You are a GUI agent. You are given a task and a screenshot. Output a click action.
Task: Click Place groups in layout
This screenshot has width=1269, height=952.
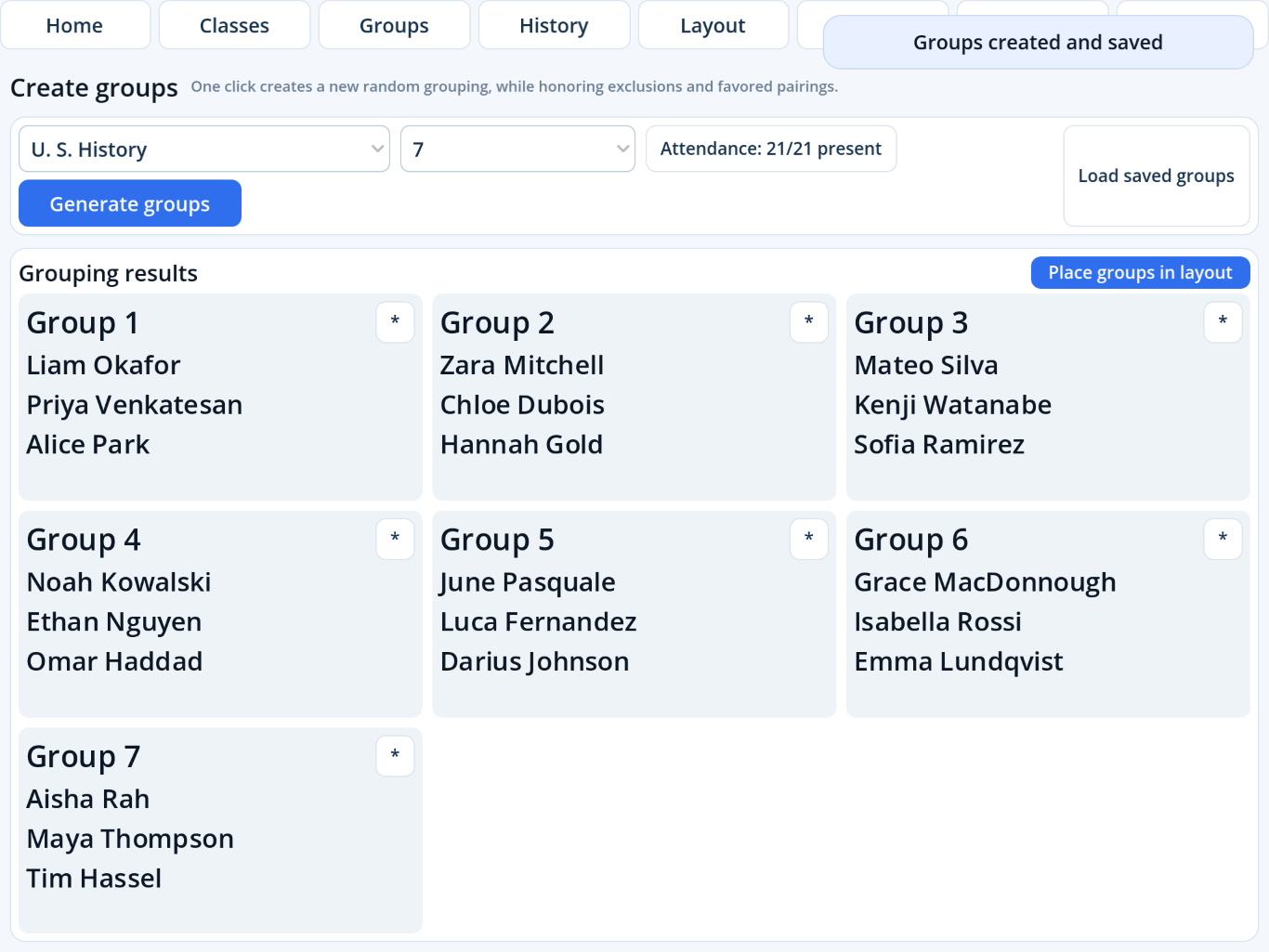point(1141,272)
